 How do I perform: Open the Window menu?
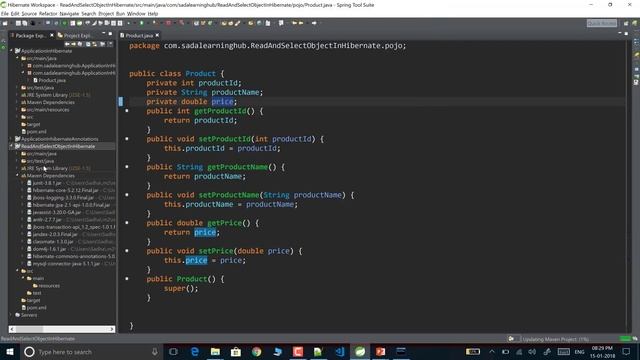click(136, 13)
